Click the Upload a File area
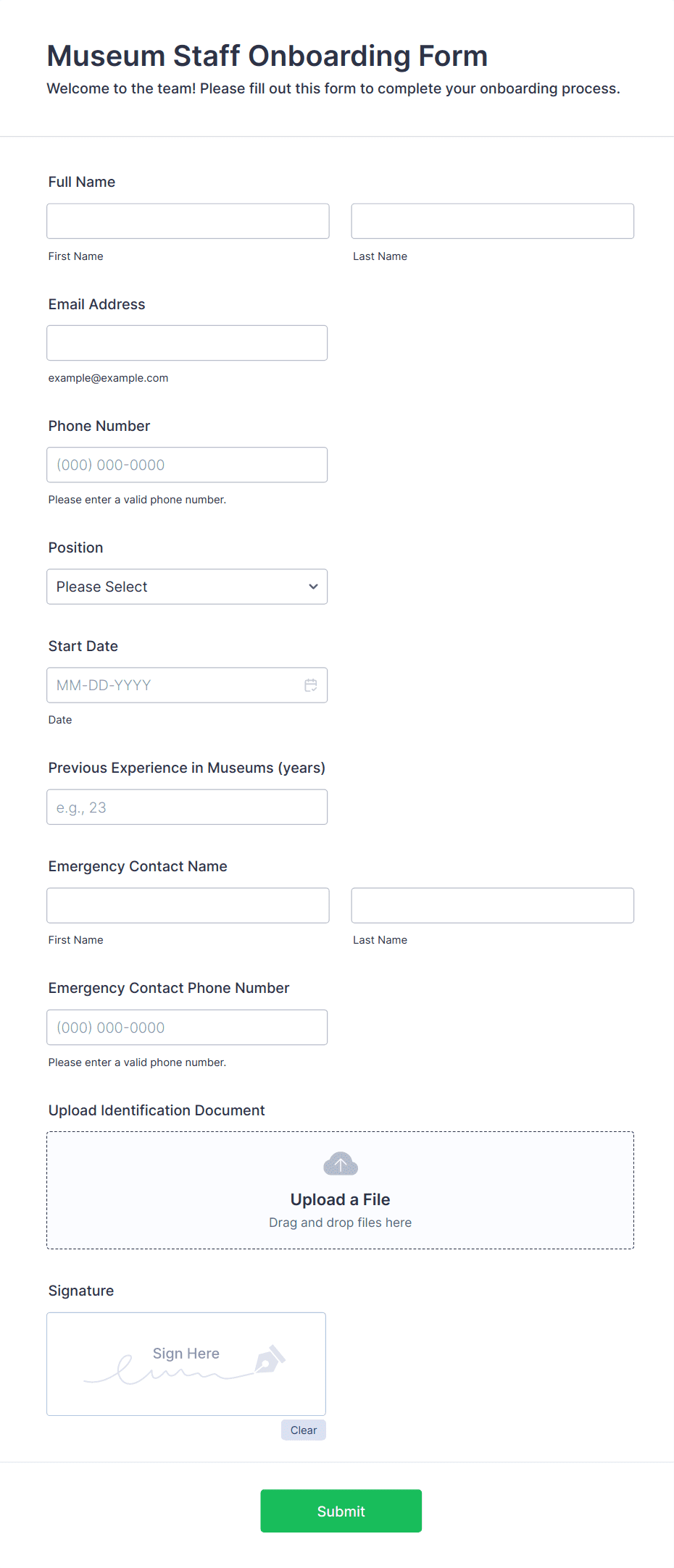The width and height of the screenshot is (674, 1568). 340,1199
